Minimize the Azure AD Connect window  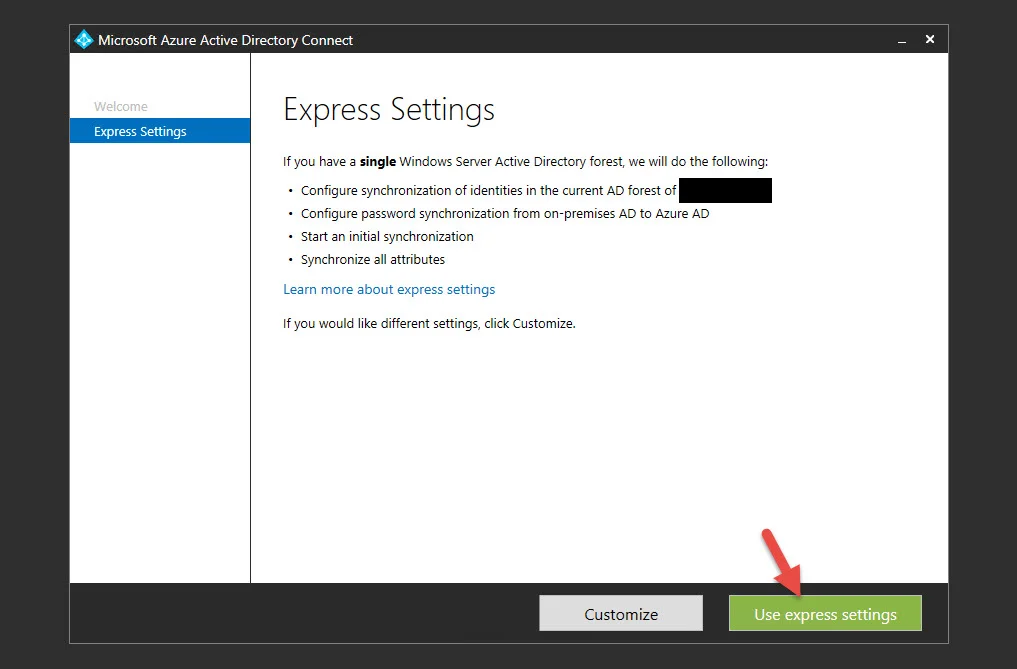[x=902, y=40]
